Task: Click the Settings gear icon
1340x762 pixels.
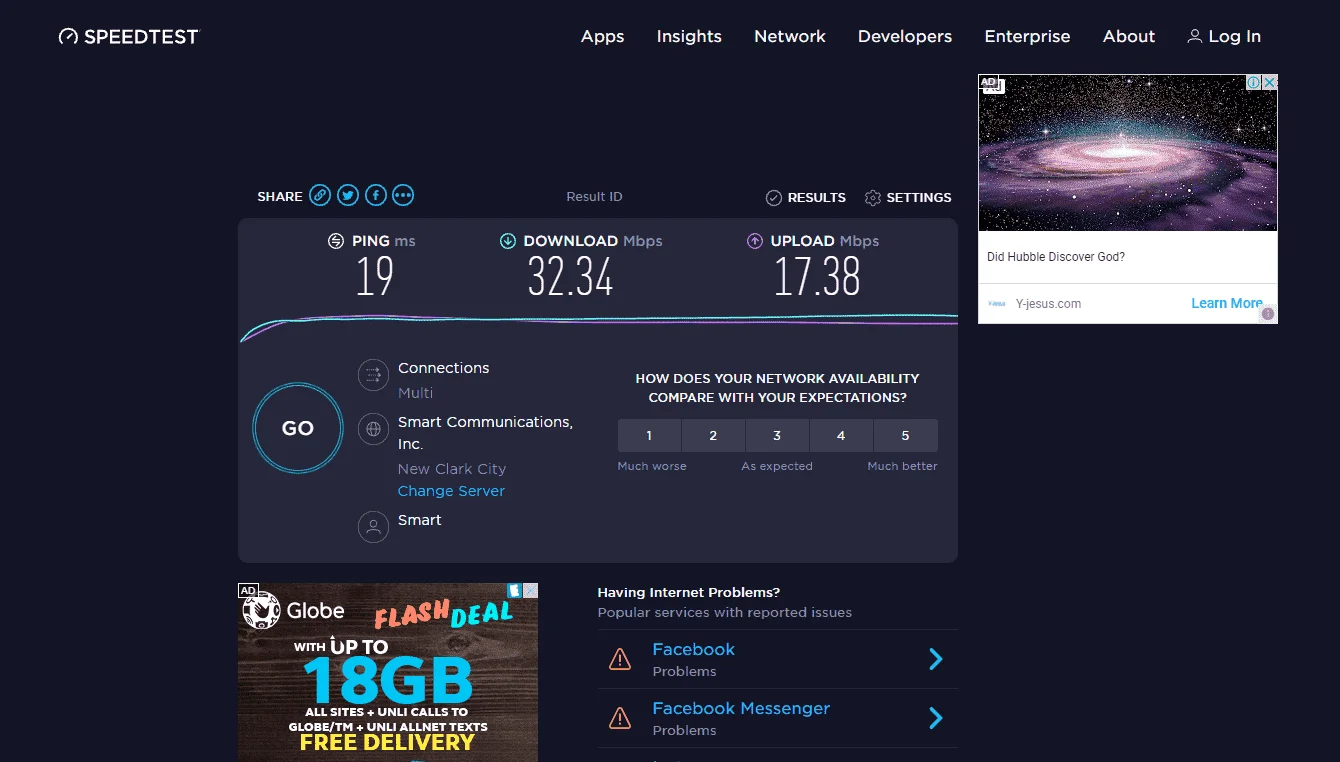Action: pyautogui.click(x=872, y=198)
